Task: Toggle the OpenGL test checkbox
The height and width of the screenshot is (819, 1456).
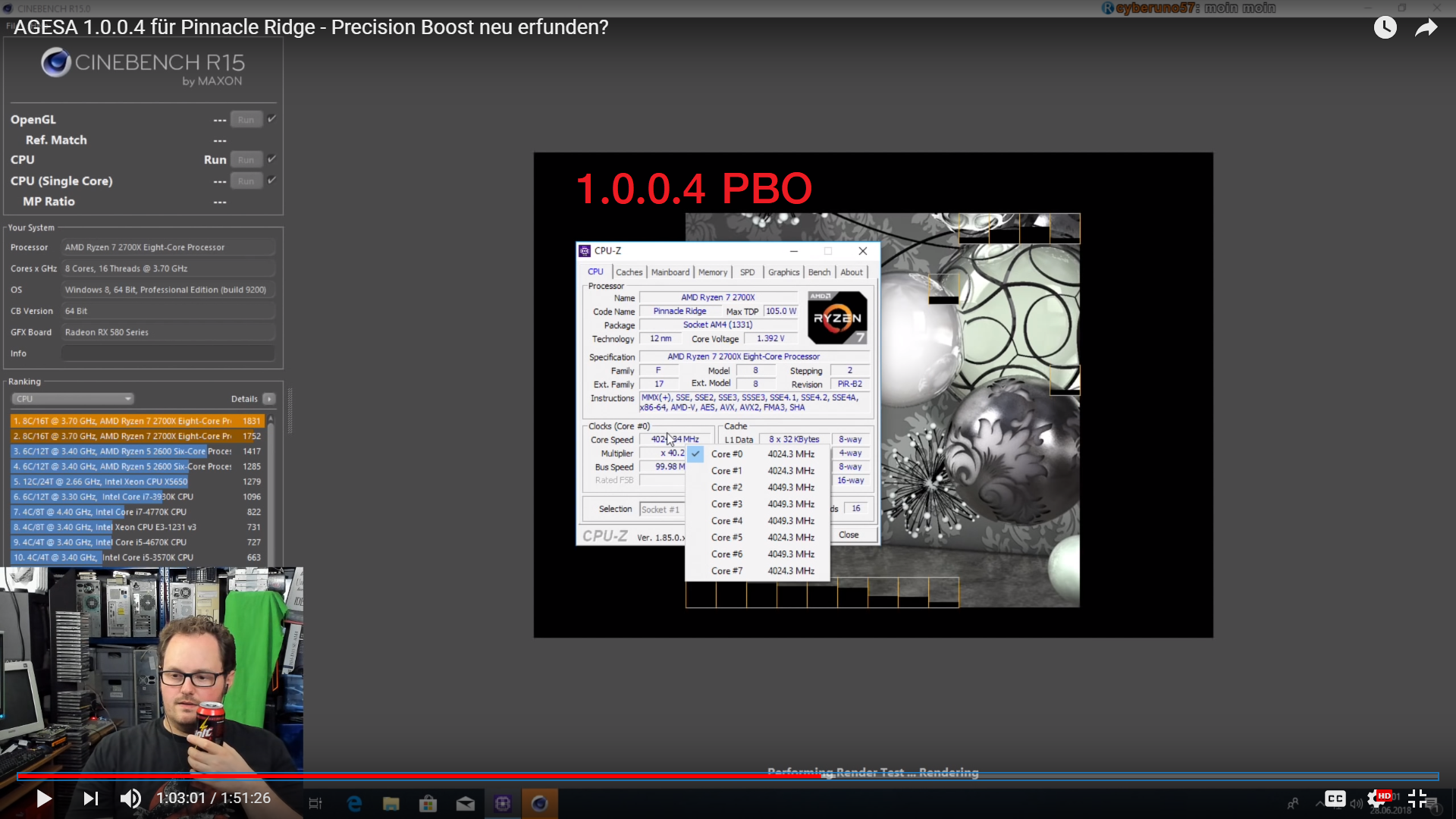Action: (x=271, y=119)
